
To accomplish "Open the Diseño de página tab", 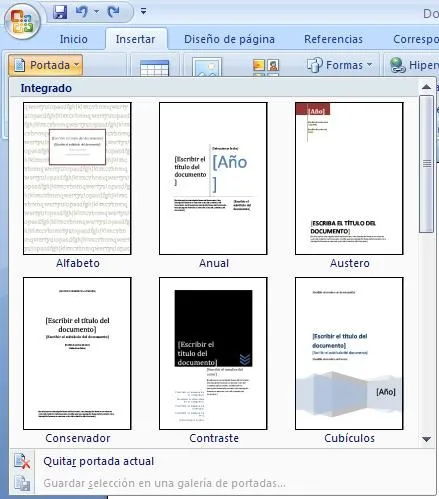I will 229,39.
